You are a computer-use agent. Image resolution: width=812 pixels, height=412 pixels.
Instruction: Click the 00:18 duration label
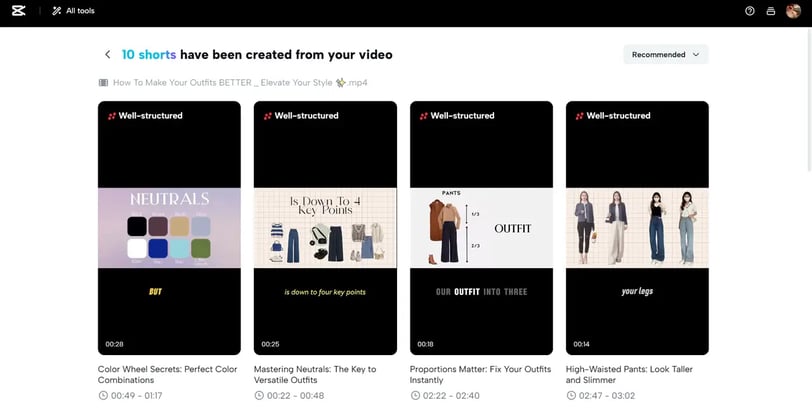[x=426, y=344]
